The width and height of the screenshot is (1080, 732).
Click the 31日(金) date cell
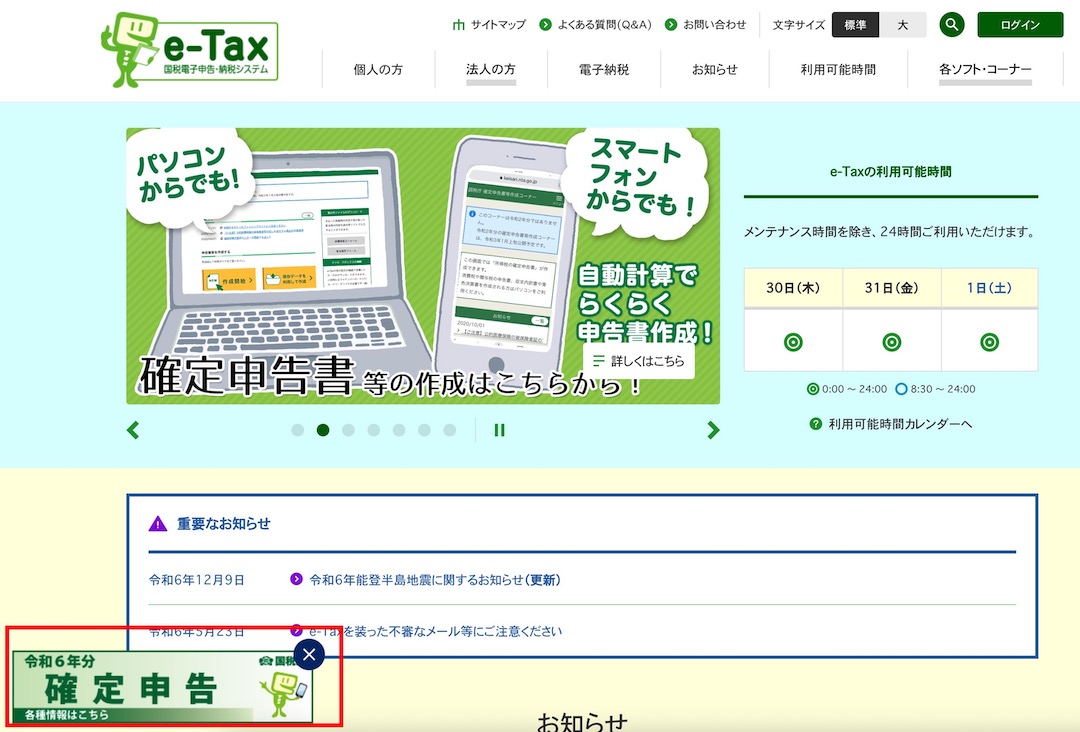pyautogui.click(x=891, y=288)
